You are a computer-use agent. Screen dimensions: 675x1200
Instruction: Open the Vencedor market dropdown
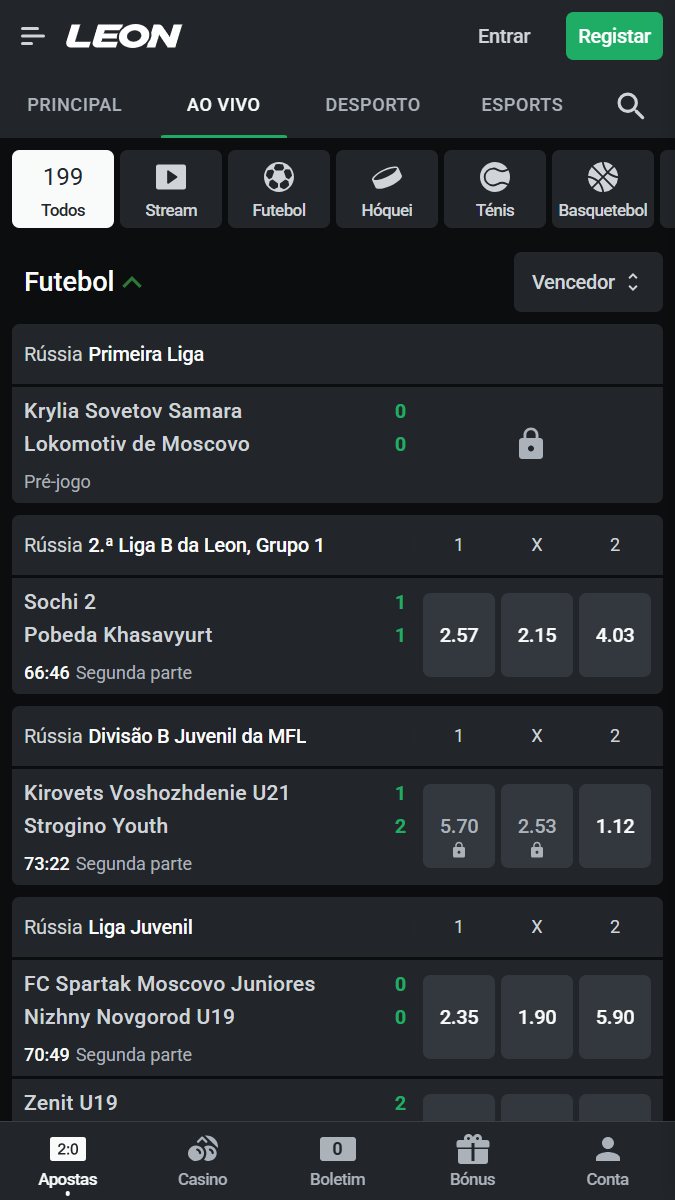tap(588, 282)
